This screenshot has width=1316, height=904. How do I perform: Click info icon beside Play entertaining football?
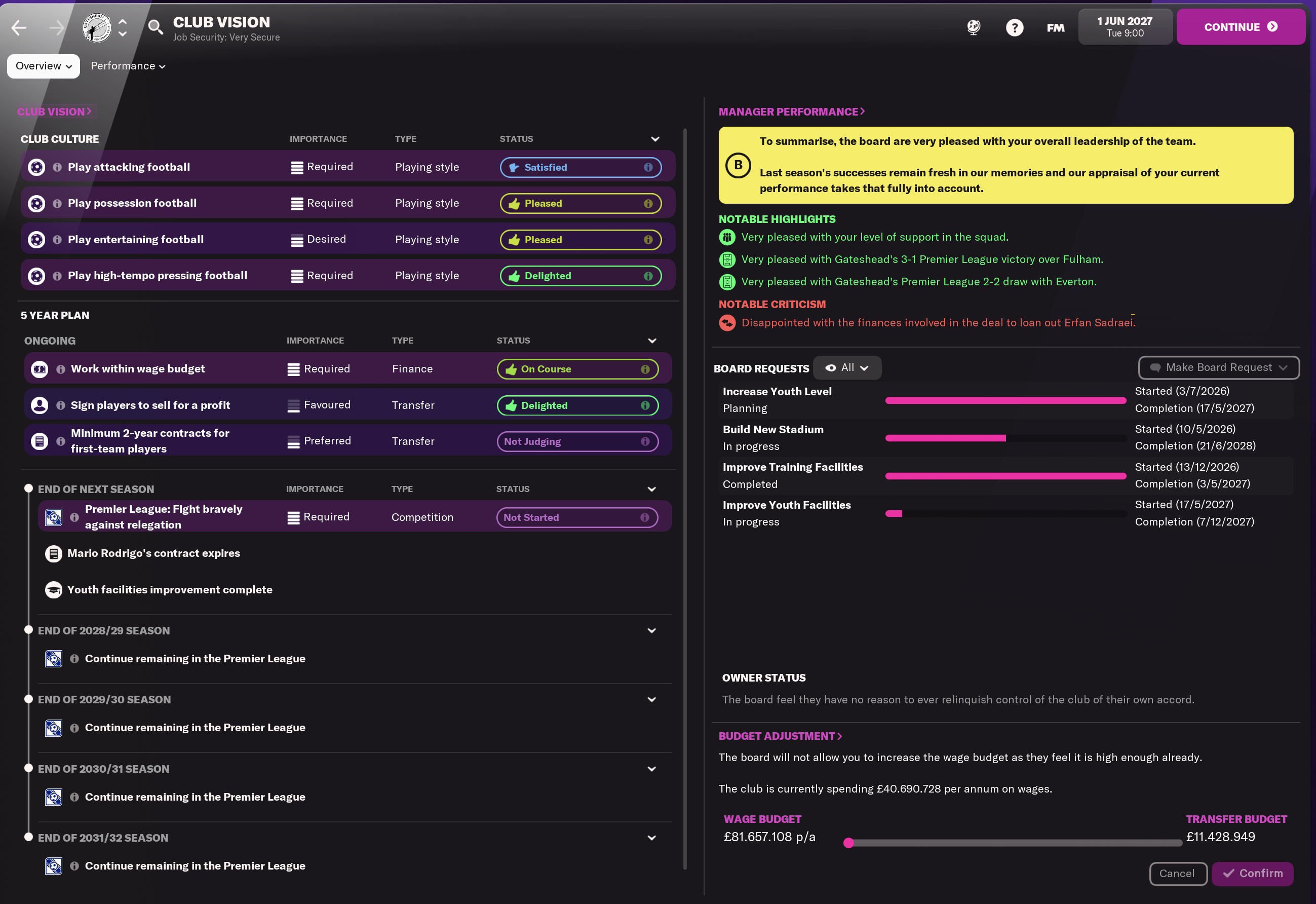click(x=57, y=240)
